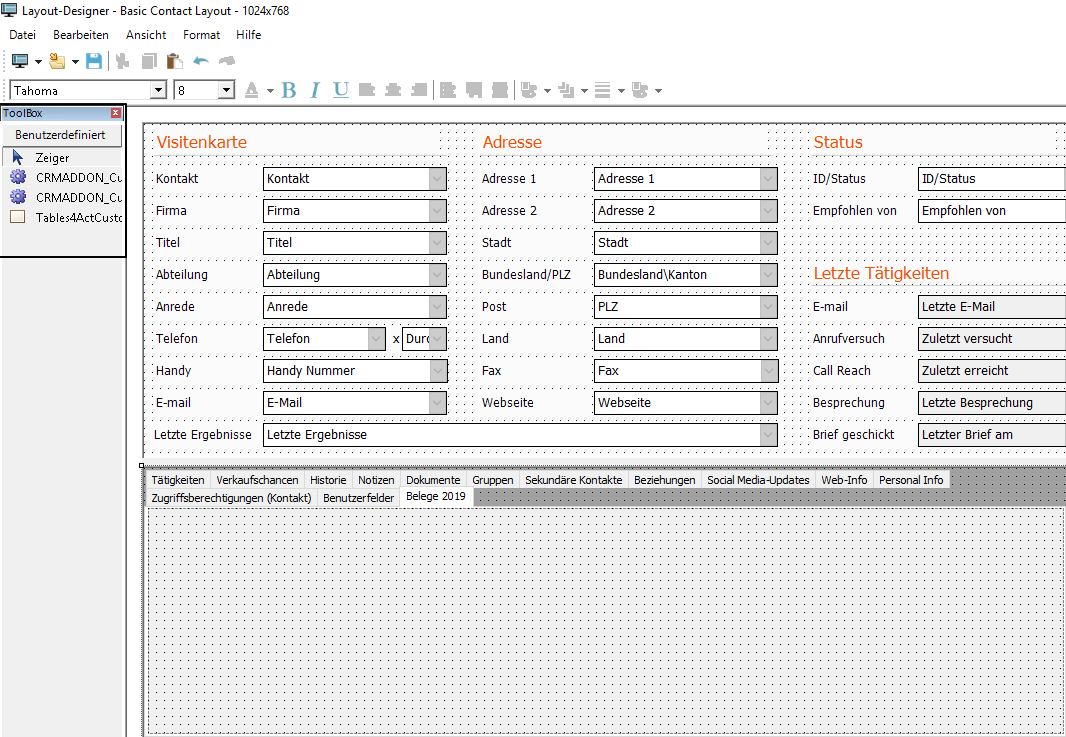Expand the Kontakt field dropdown arrow

(437, 179)
